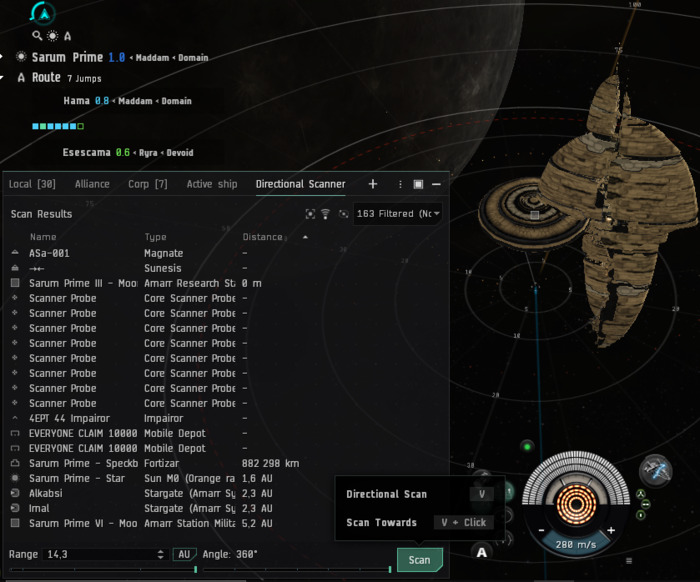Click the station icon beside Sarum Prime VI

(x=15, y=523)
